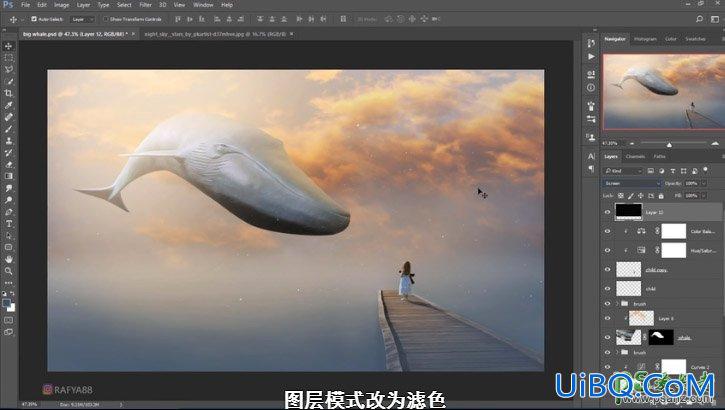
Task: Click the lock all padlock icon
Action: (x=661, y=196)
